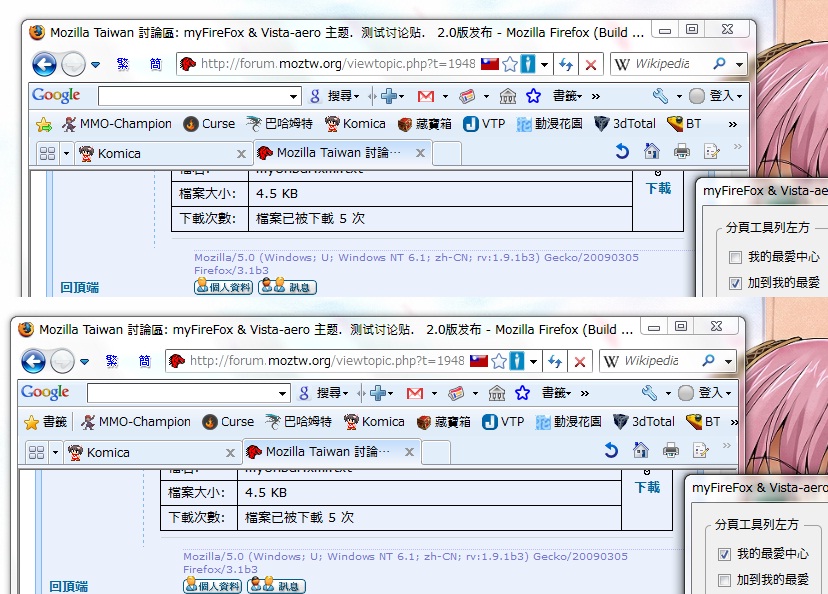The width and height of the screenshot is (828, 594).
Task: Click Home icon in upper tab bar
Action: point(652,152)
